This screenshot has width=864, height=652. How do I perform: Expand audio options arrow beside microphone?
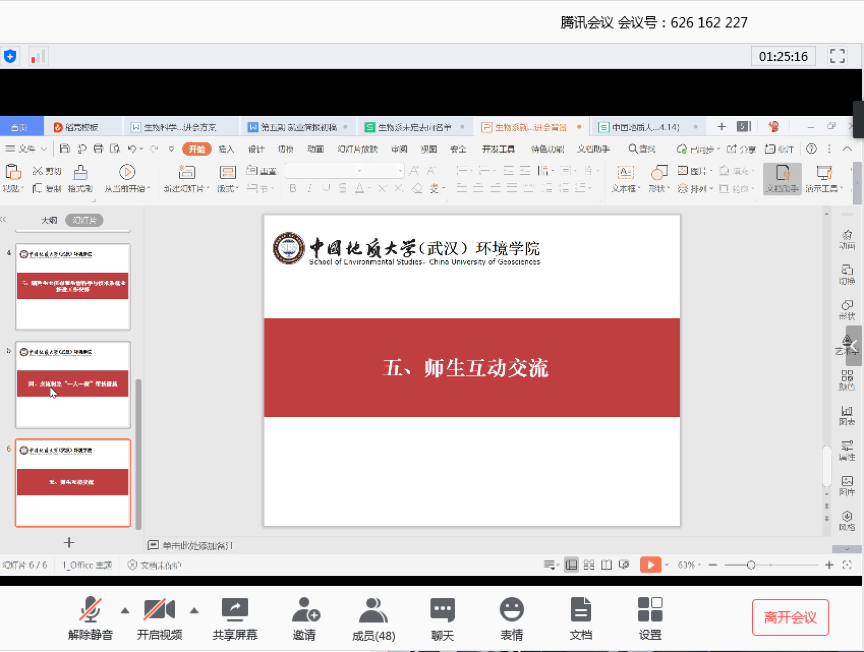pyautogui.click(x=125, y=610)
